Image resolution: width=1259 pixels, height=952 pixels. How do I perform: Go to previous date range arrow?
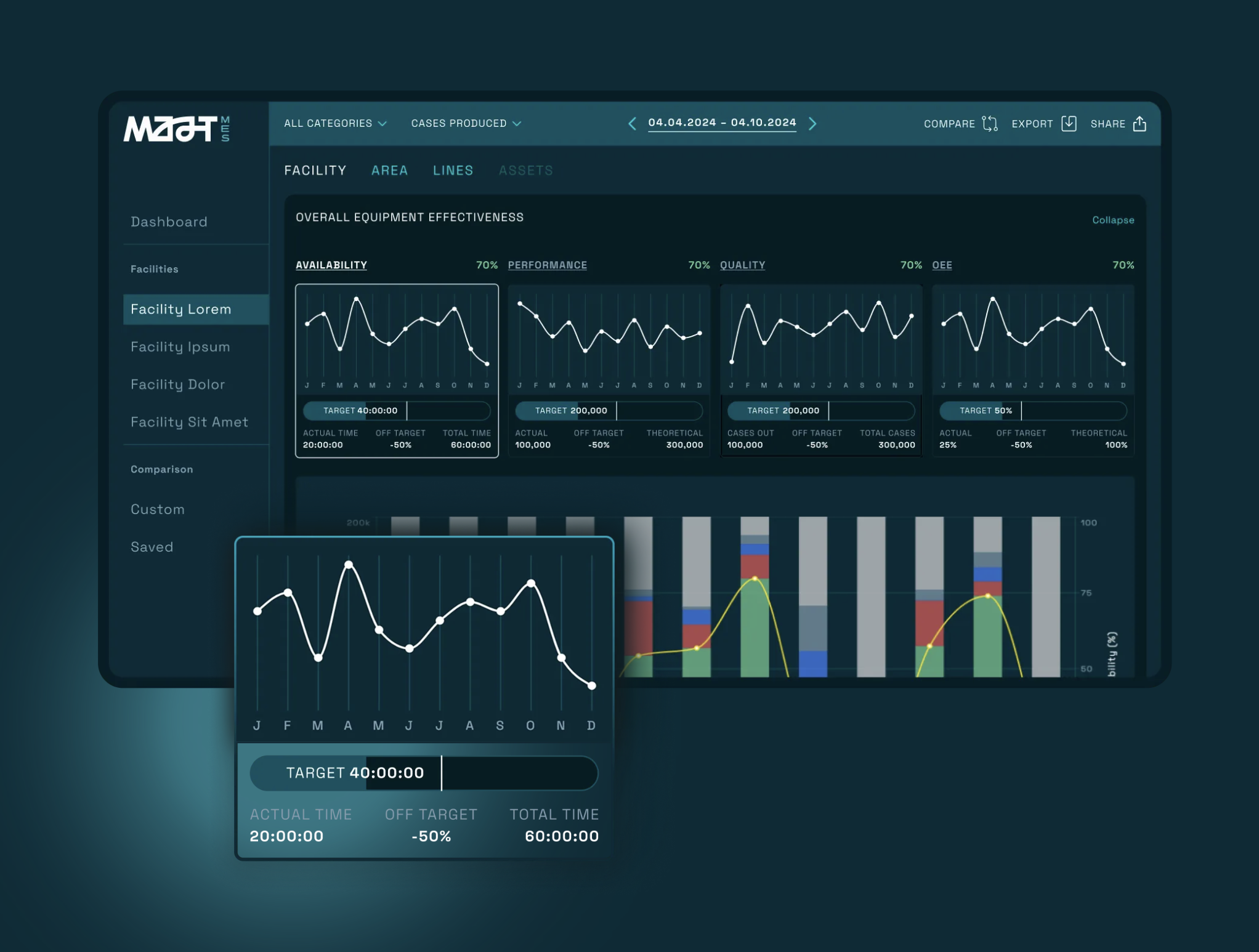(x=632, y=124)
